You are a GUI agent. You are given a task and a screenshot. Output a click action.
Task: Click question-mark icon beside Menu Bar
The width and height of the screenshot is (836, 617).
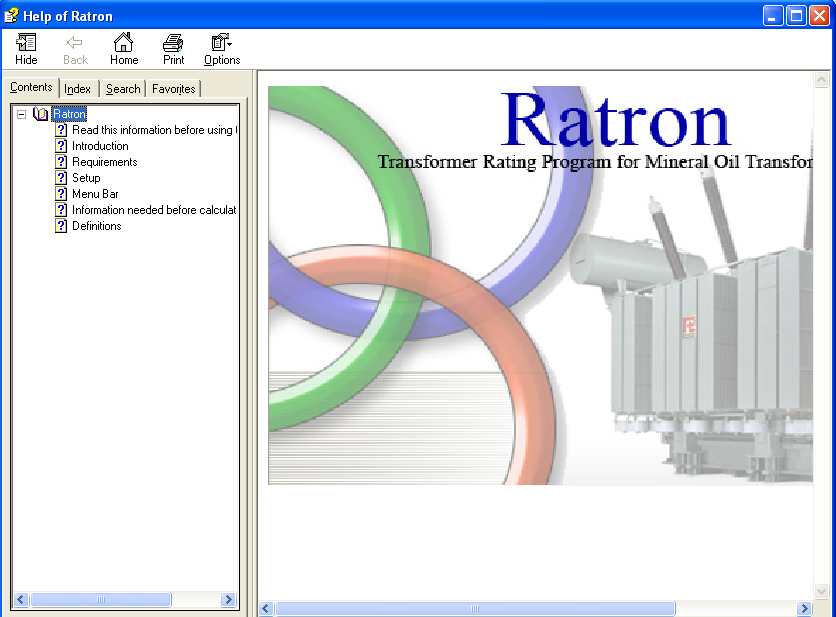click(x=61, y=194)
